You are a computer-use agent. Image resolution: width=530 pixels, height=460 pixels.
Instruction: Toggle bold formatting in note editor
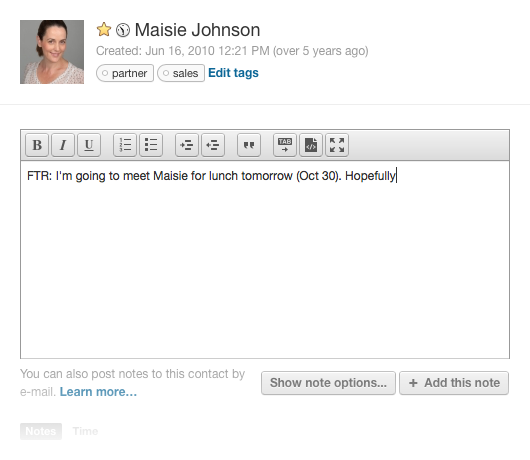pyautogui.click(x=37, y=145)
